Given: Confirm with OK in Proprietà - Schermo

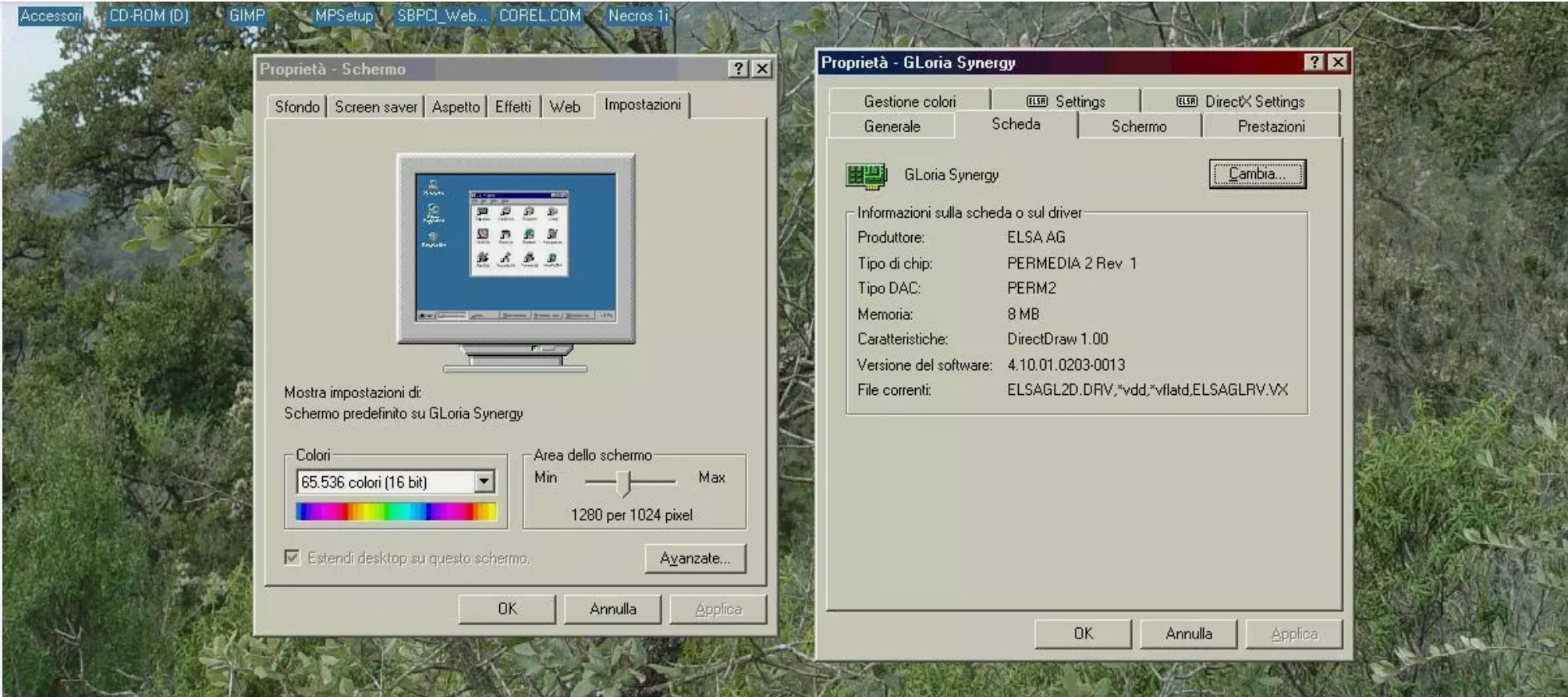Looking at the screenshot, I should pyautogui.click(x=507, y=609).
